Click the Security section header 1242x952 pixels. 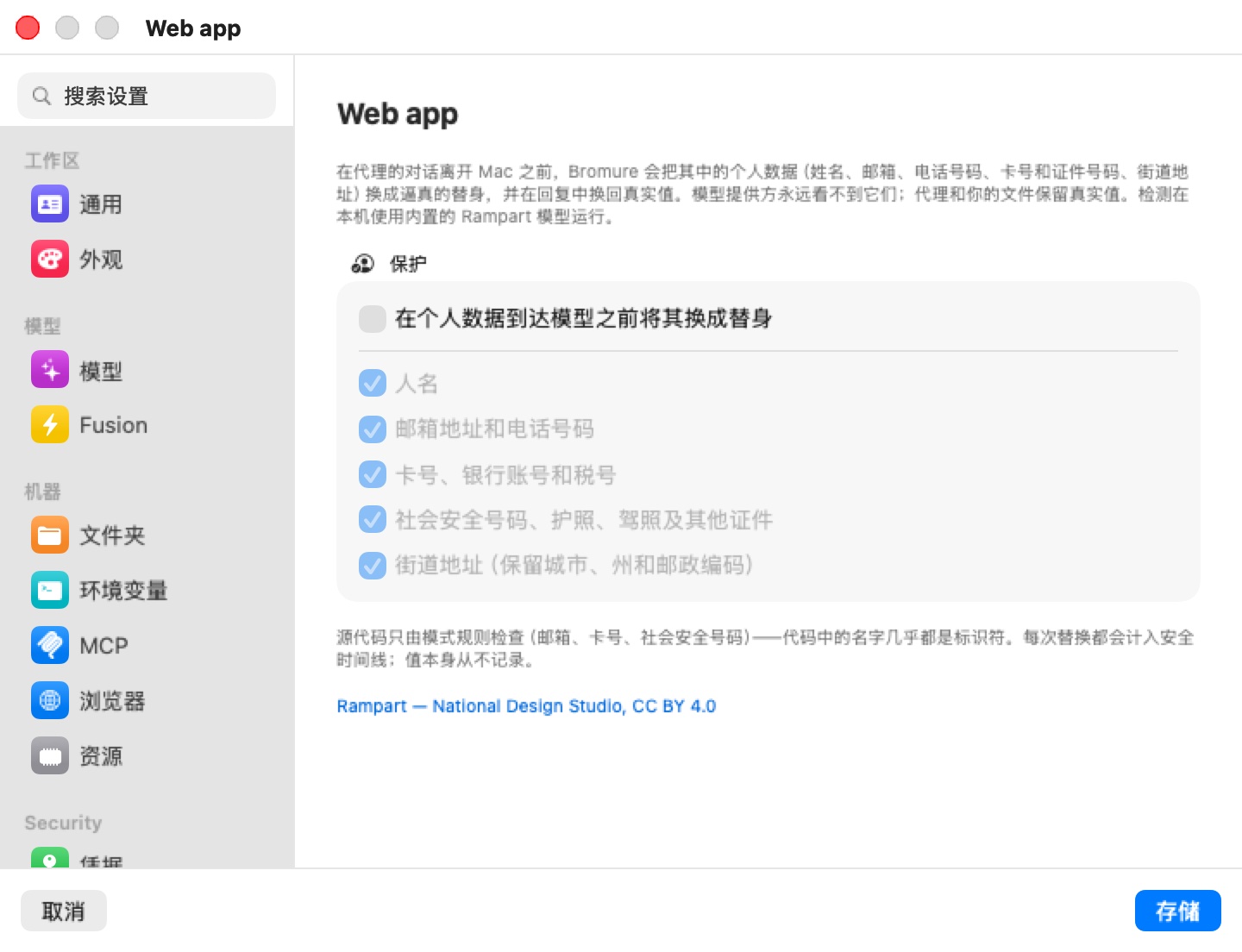pyautogui.click(x=63, y=823)
